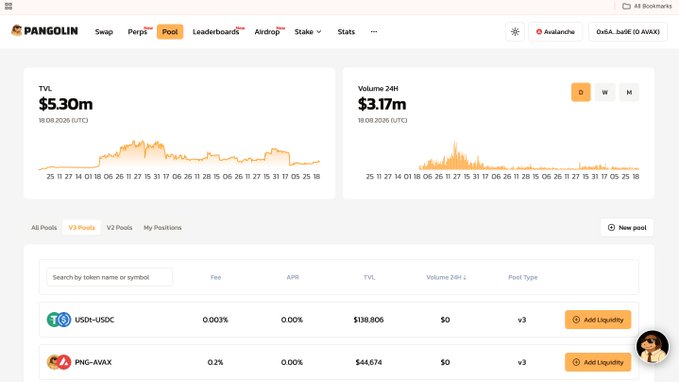The height and width of the screenshot is (382, 679).
Task: Switch to the V3 Pools tab
Action: [x=81, y=227]
